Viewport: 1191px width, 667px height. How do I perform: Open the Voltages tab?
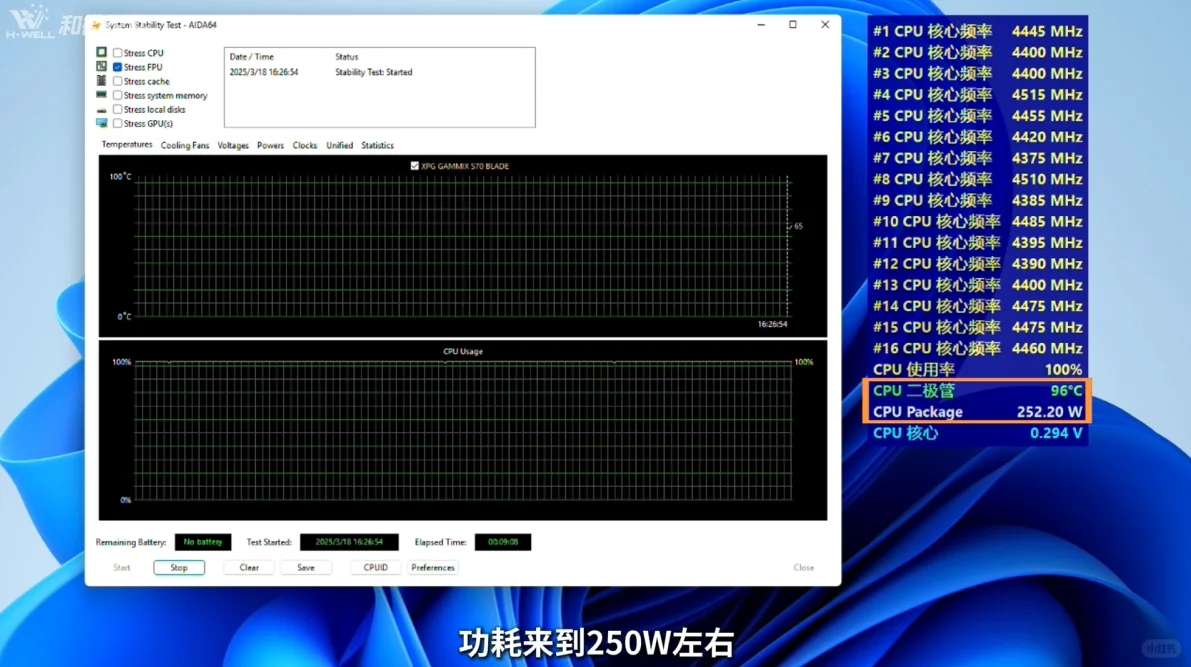232,145
